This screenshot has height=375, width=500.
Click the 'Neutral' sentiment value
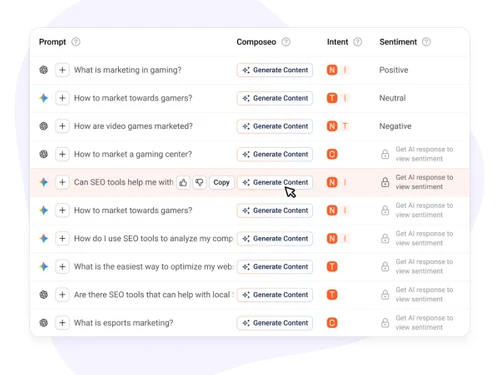point(393,98)
